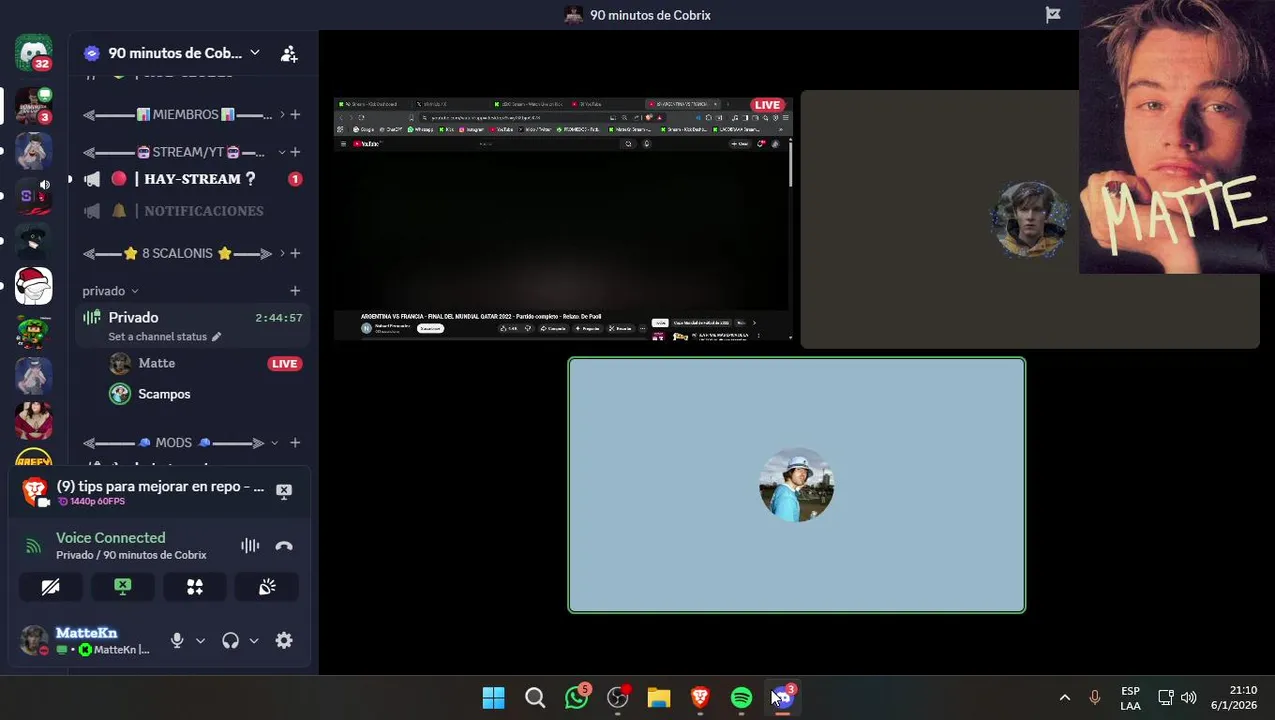This screenshot has height=720, width=1275.
Task: Click the Voice Connected status link
Action: pyautogui.click(x=110, y=538)
